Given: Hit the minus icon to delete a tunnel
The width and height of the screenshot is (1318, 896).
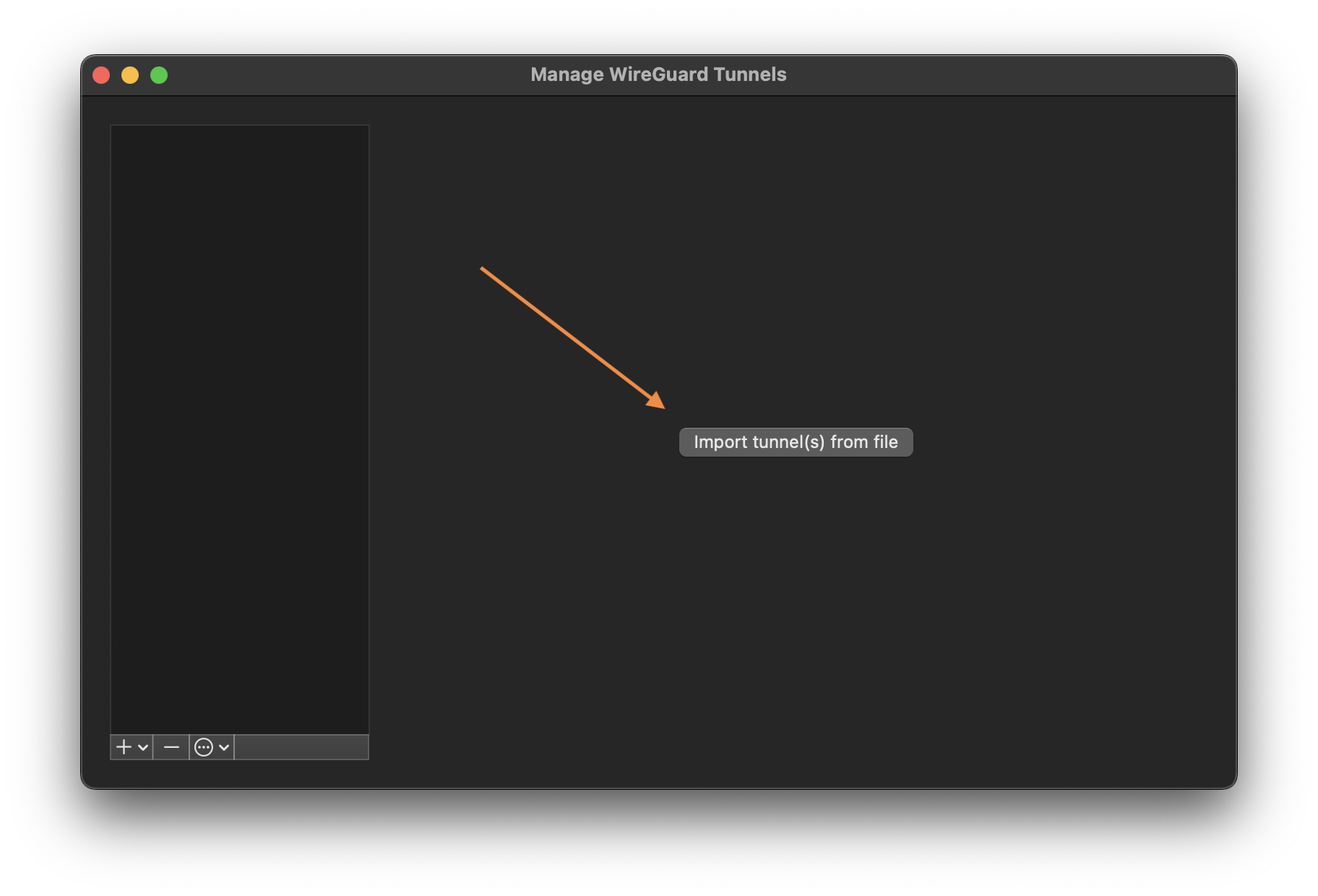Looking at the screenshot, I should 171,746.
